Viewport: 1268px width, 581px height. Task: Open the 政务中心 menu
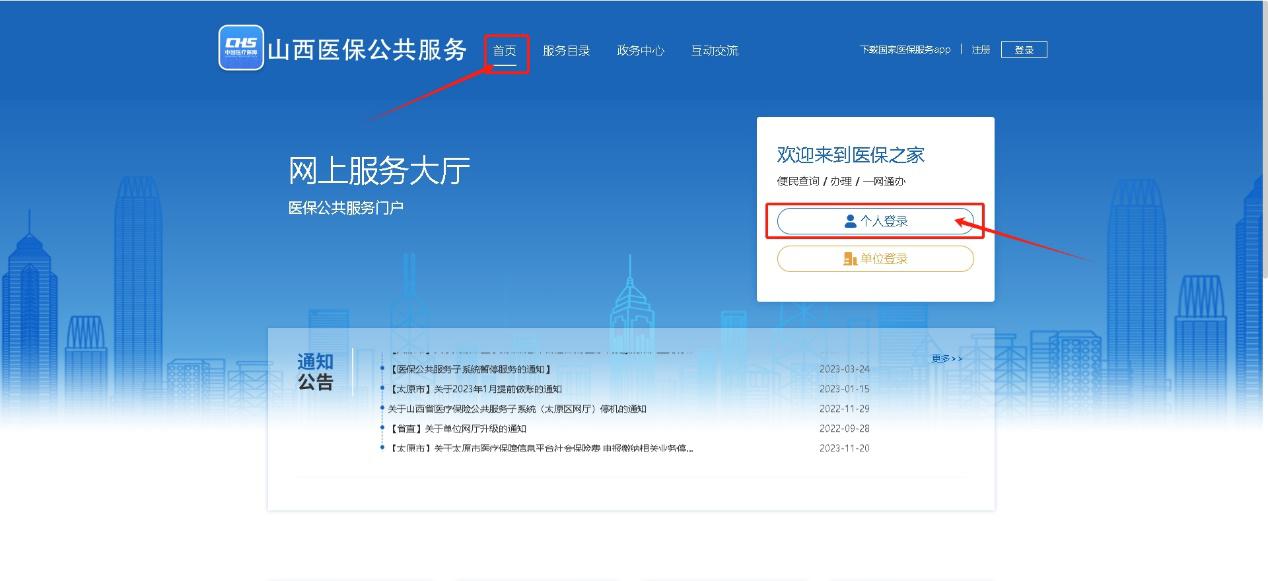[639, 50]
